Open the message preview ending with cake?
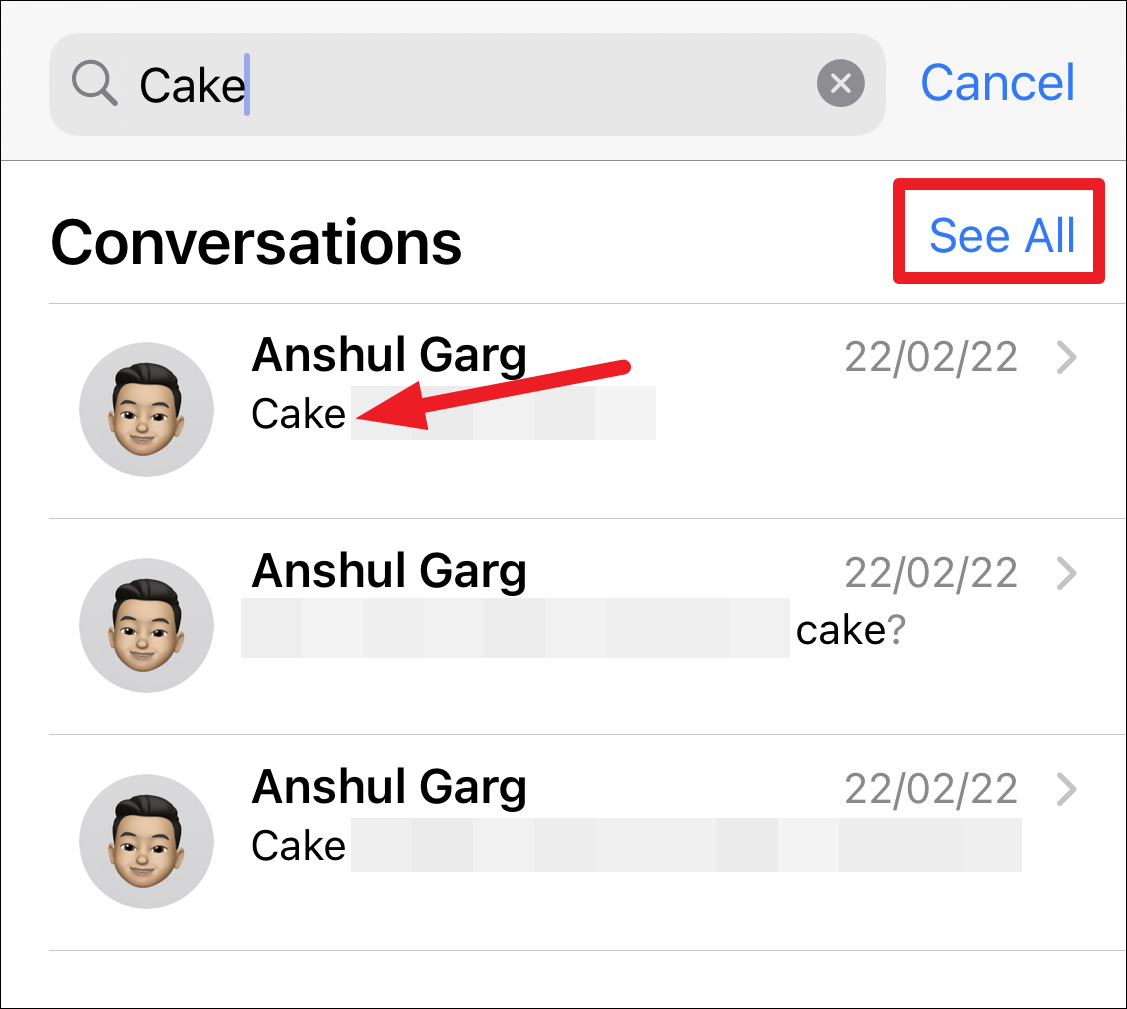 (574, 629)
